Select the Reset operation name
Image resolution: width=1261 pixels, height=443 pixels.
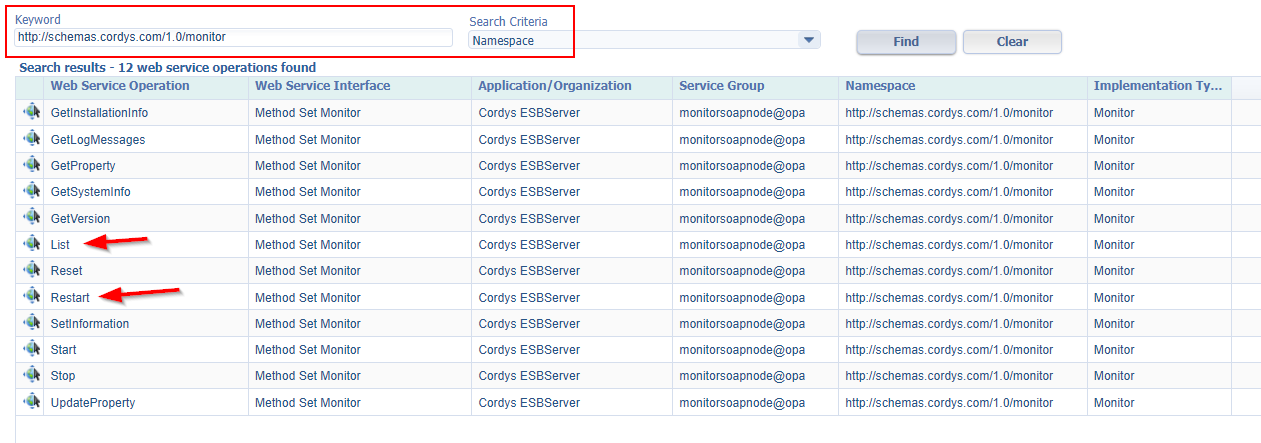[x=66, y=271]
